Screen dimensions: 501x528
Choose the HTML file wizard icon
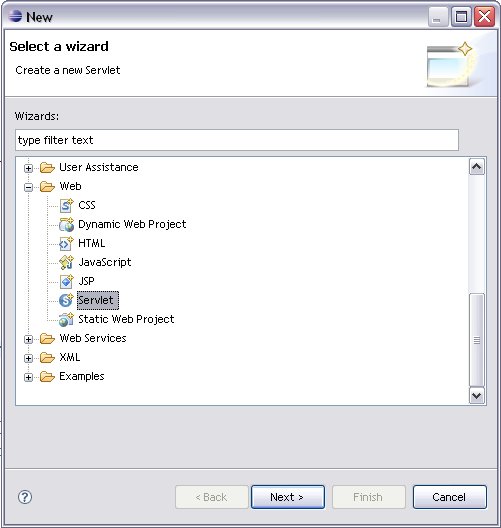tap(66, 243)
